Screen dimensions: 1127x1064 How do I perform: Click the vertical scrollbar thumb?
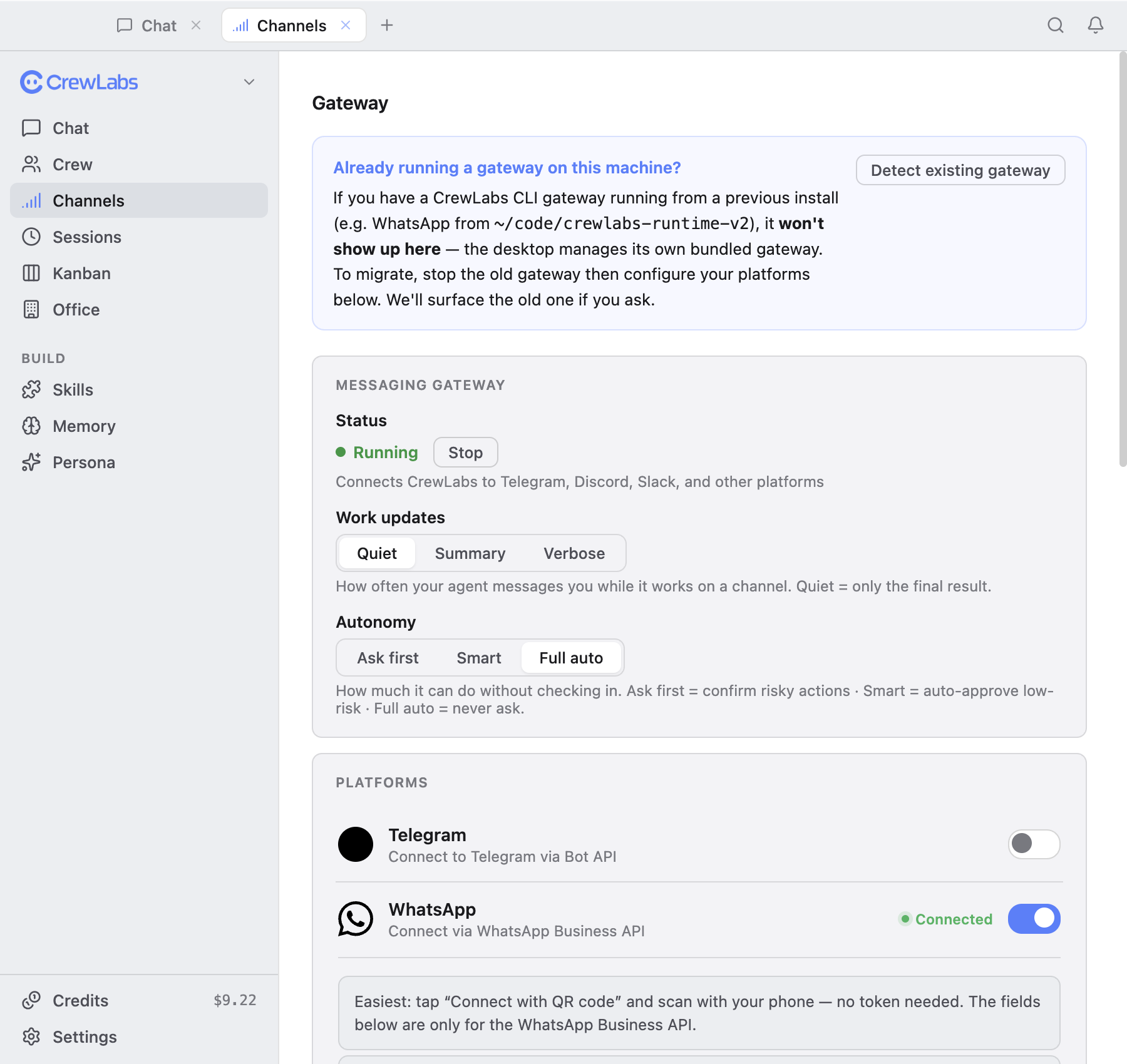1123,260
